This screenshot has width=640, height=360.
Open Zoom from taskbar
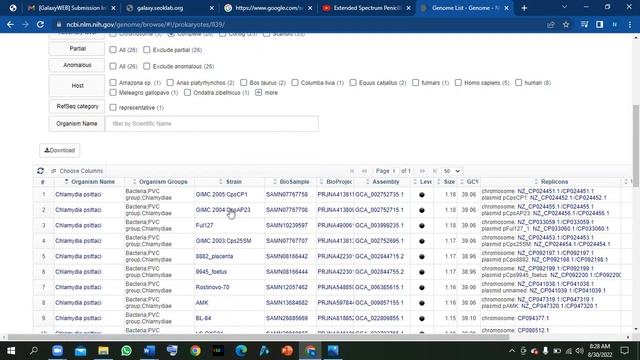[57, 351]
